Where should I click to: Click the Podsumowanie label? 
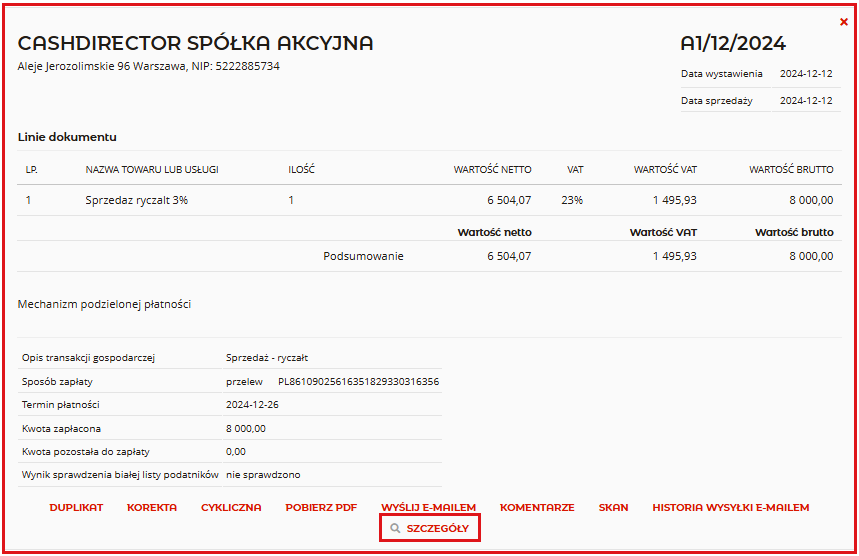363,256
